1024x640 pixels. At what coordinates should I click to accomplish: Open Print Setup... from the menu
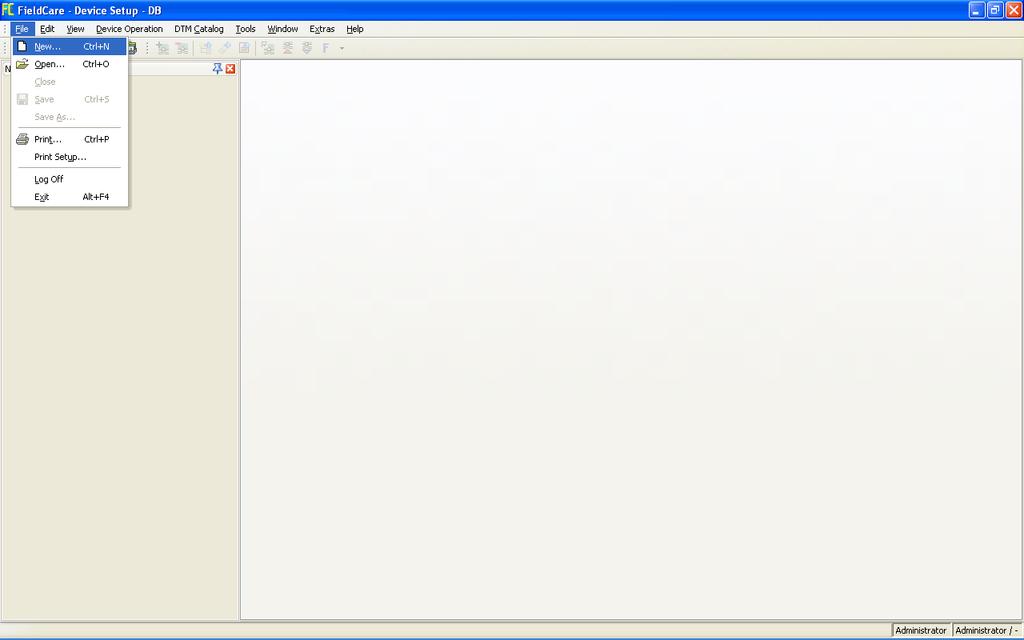click(x=69, y=157)
